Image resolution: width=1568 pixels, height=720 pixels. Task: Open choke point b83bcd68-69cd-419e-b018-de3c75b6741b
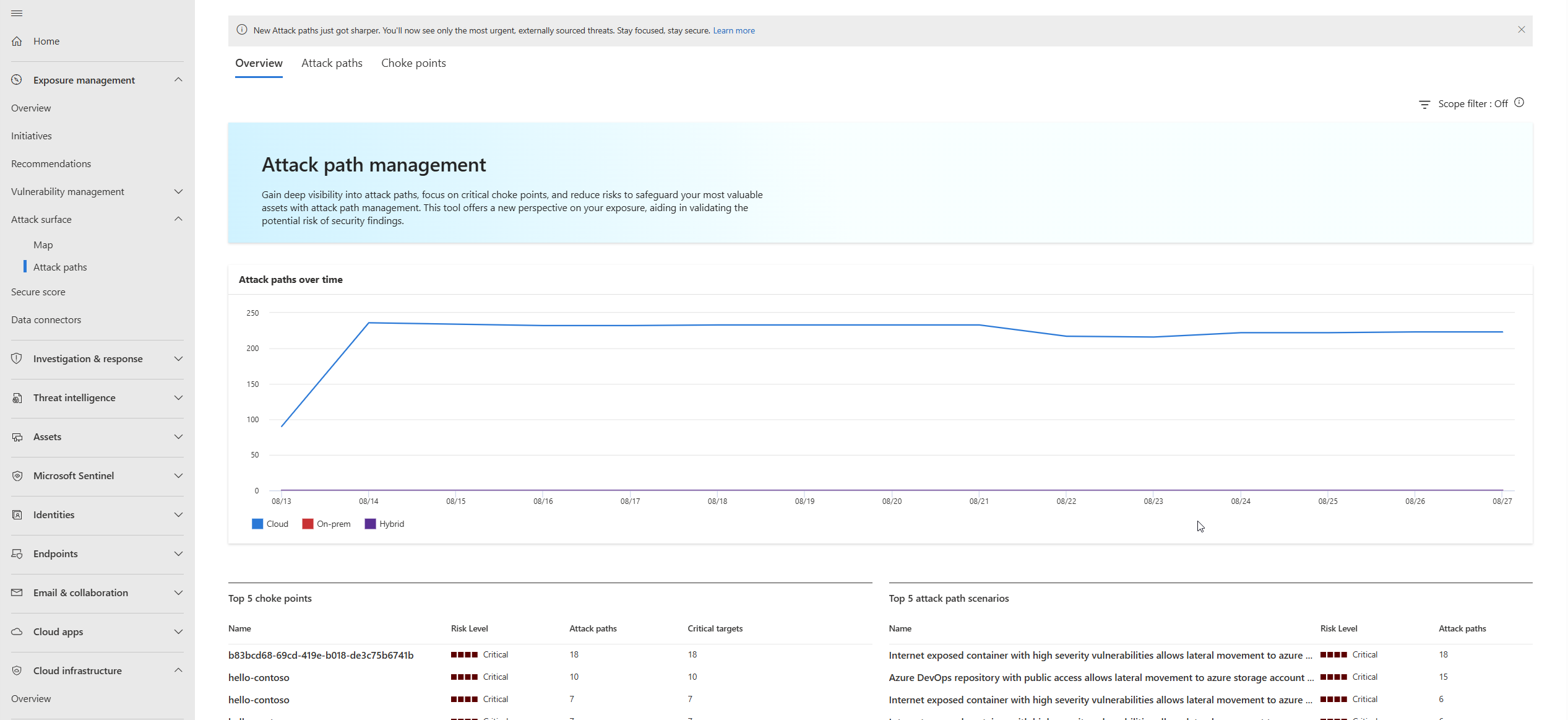click(321, 655)
